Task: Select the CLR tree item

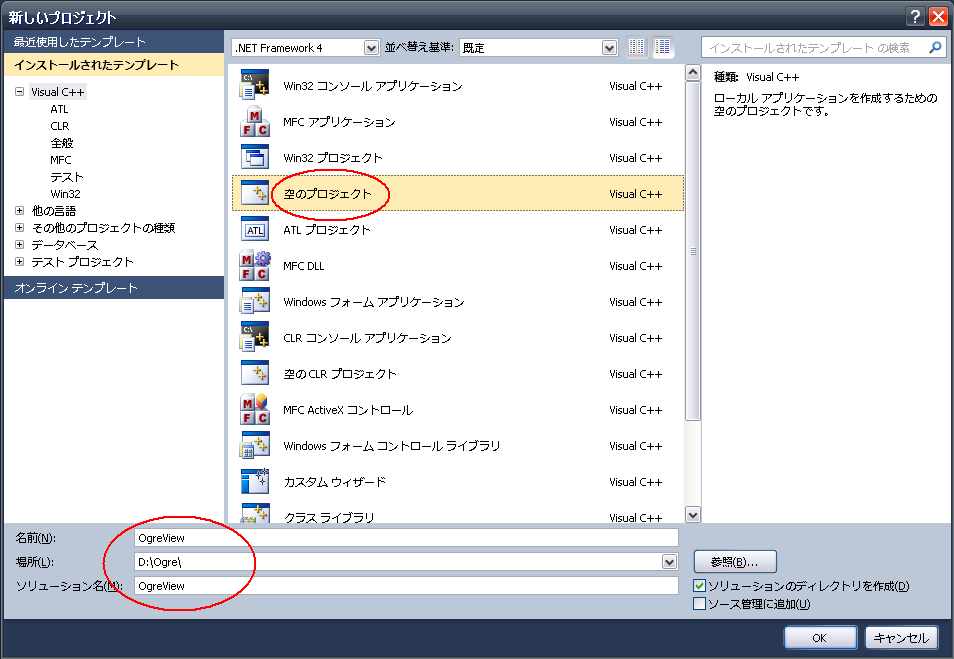Action: [x=60, y=126]
